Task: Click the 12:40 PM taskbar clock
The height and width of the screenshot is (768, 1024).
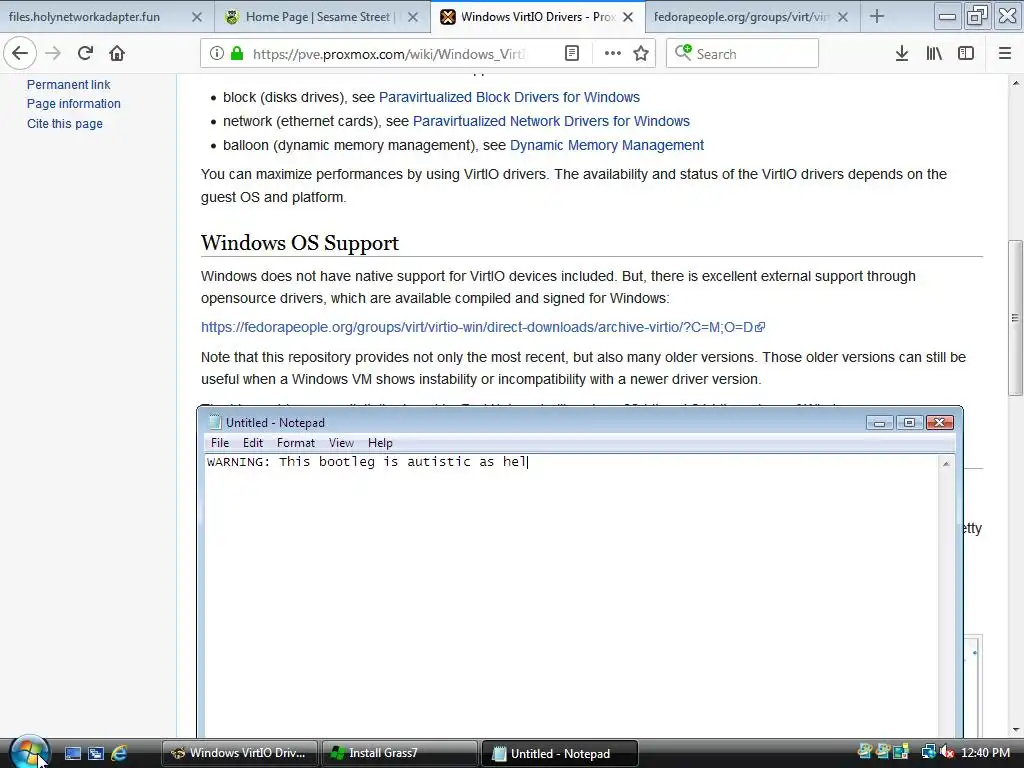Action: point(985,753)
